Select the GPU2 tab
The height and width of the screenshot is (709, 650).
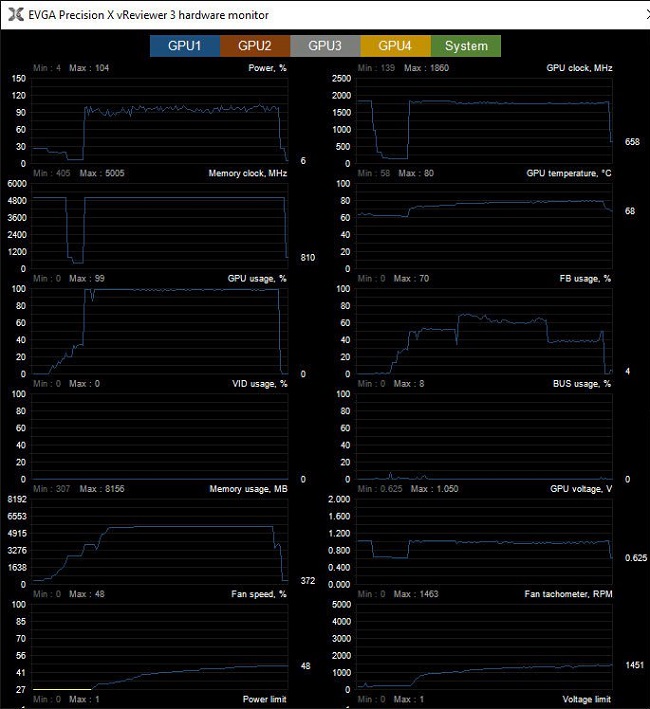tap(255, 46)
